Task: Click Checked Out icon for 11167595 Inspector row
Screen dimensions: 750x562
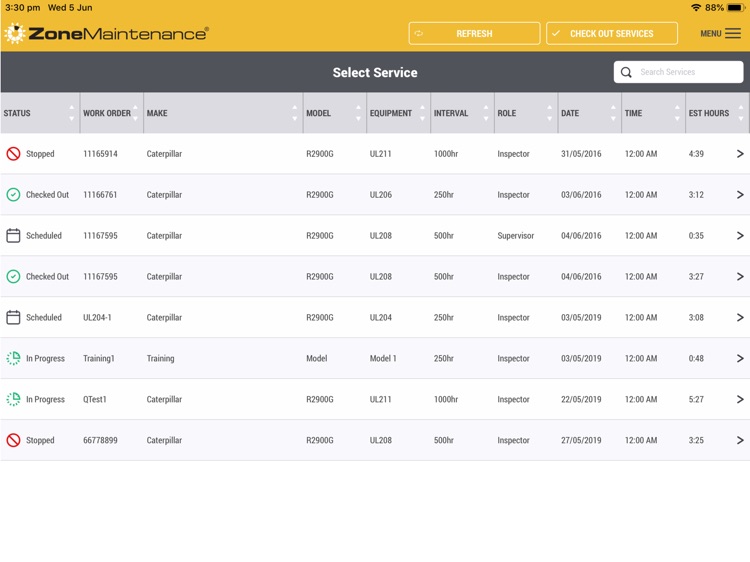Action: click(13, 276)
